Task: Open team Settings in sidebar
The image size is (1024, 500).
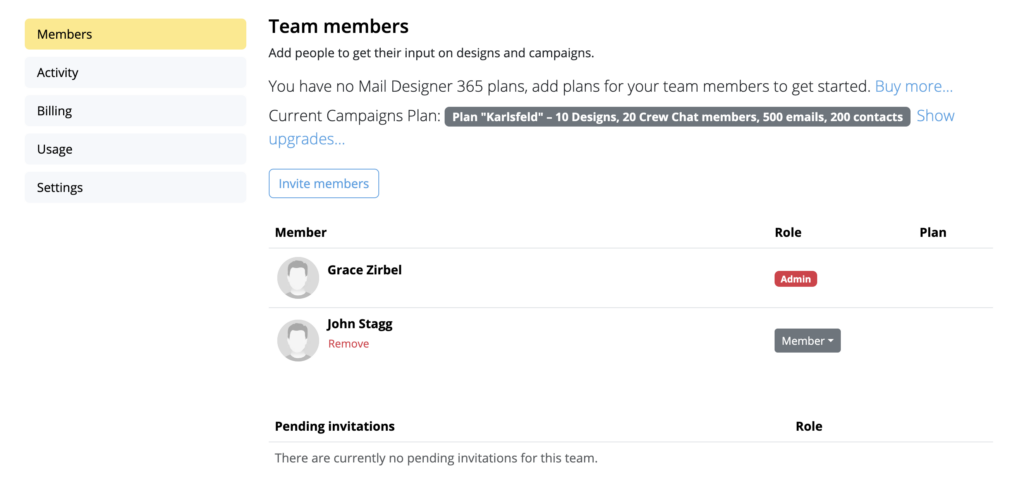Action: pos(135,187)
